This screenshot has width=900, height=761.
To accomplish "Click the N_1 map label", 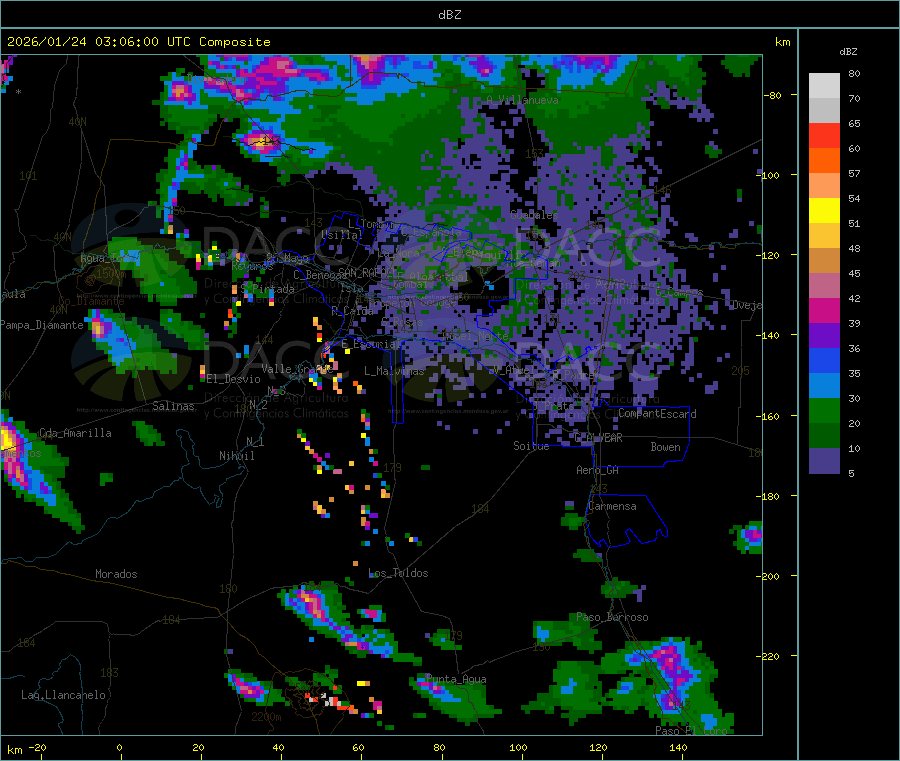I will click(255, 441).
